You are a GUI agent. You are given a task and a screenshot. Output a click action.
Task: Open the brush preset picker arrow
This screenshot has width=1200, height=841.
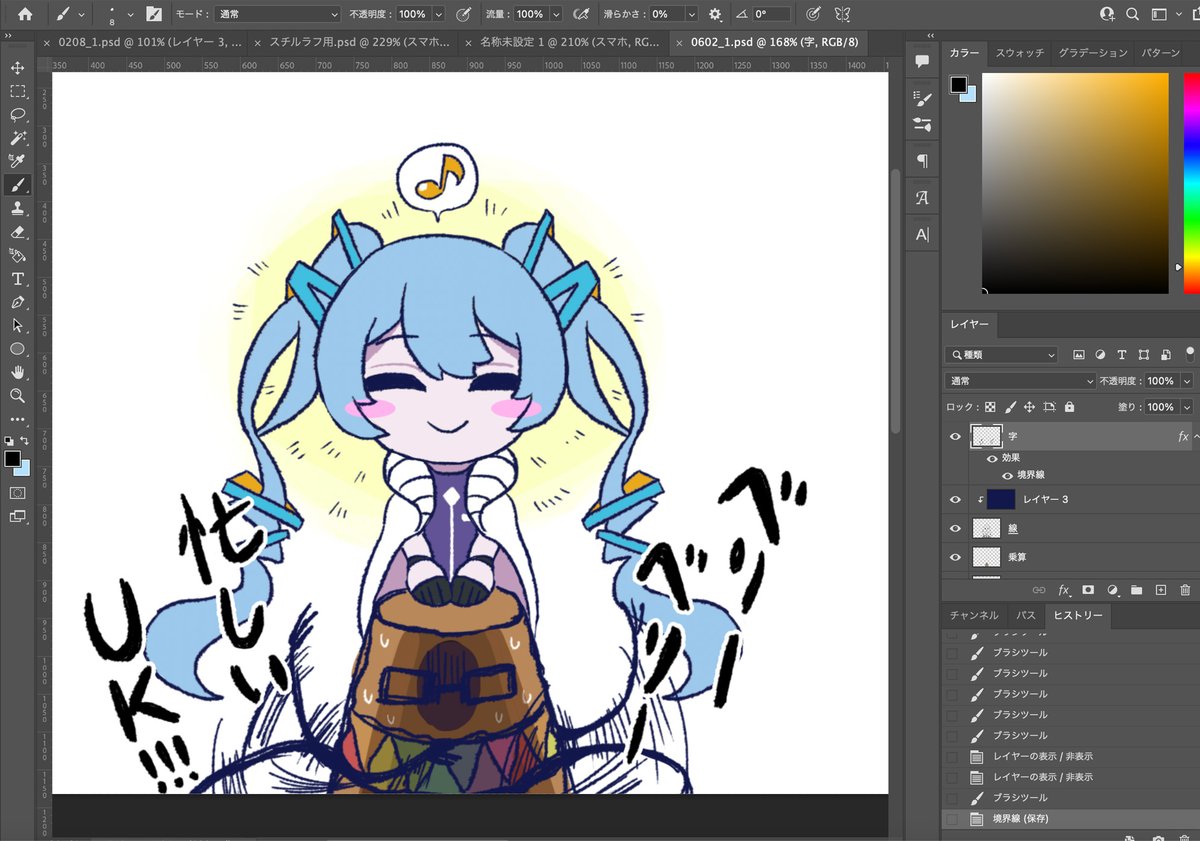click(130, 14)
